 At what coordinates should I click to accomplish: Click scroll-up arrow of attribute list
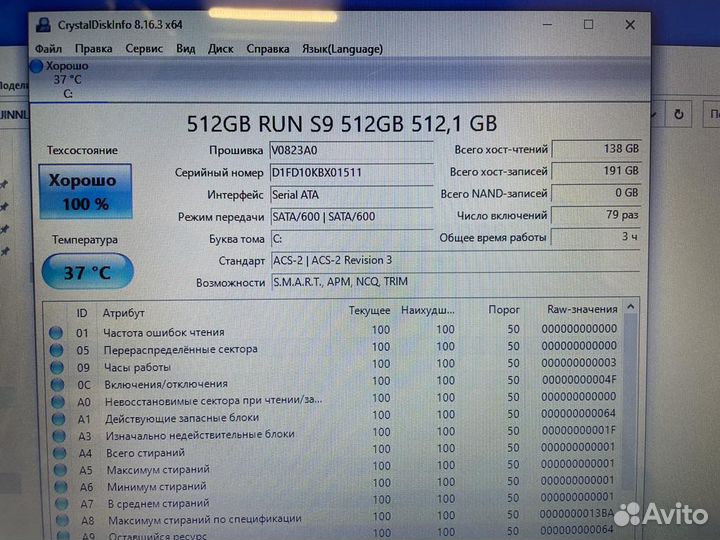(x=630, y=307)
